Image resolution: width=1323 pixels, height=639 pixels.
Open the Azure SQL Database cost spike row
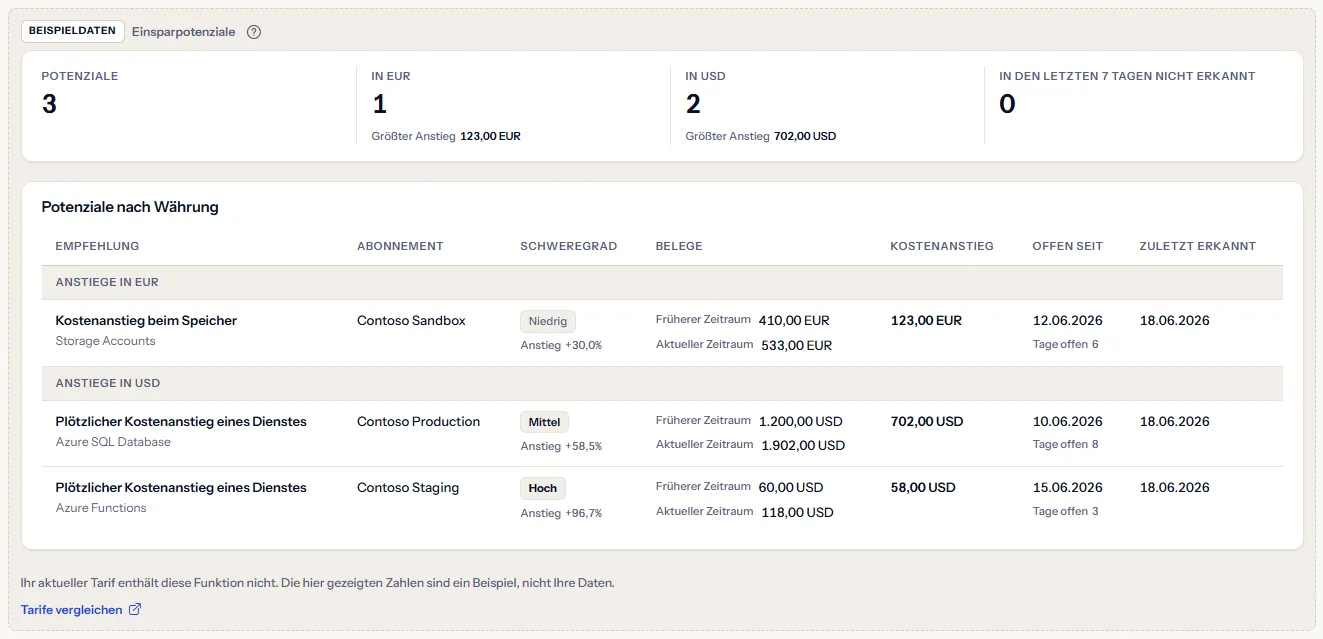662,433
